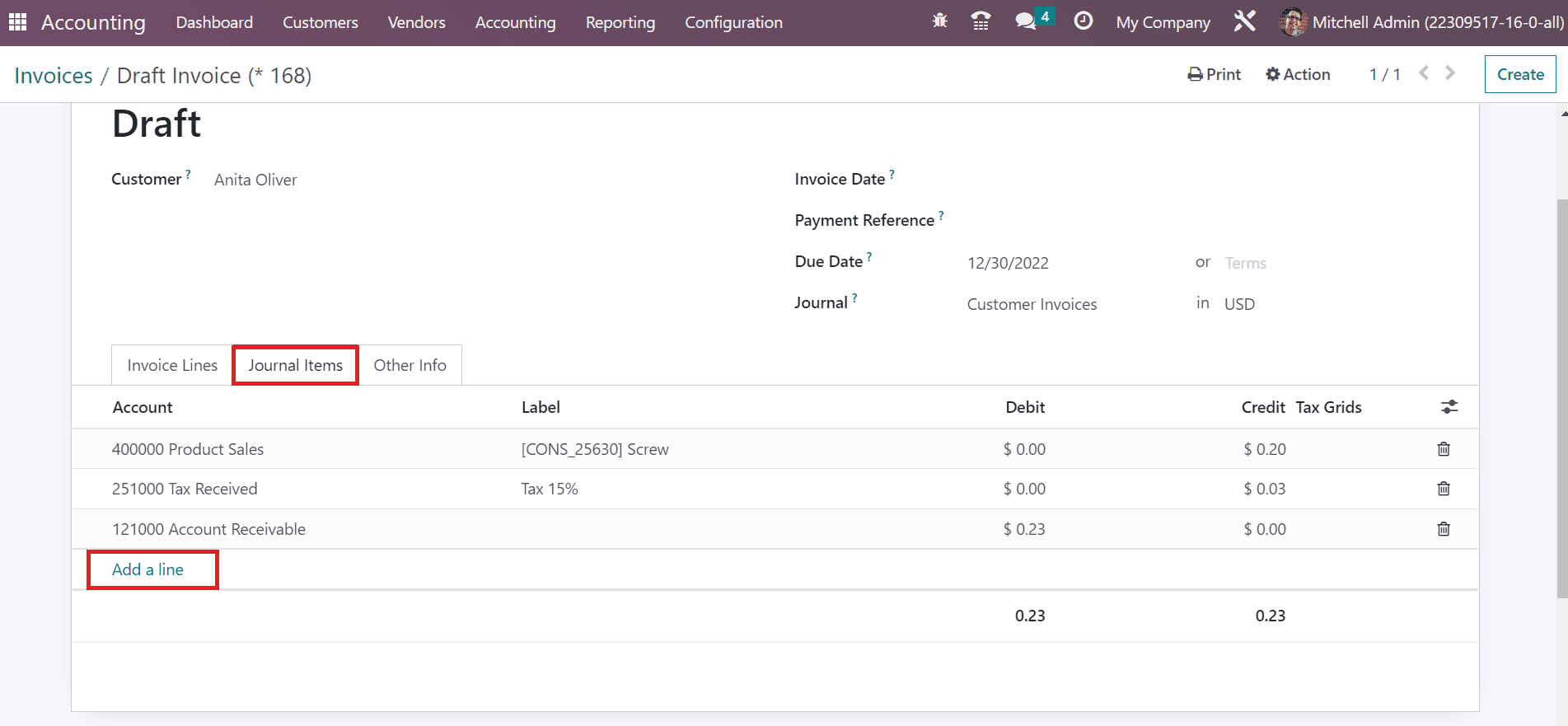Go back to Invoices breadcrumb

(x=54, y=75)
